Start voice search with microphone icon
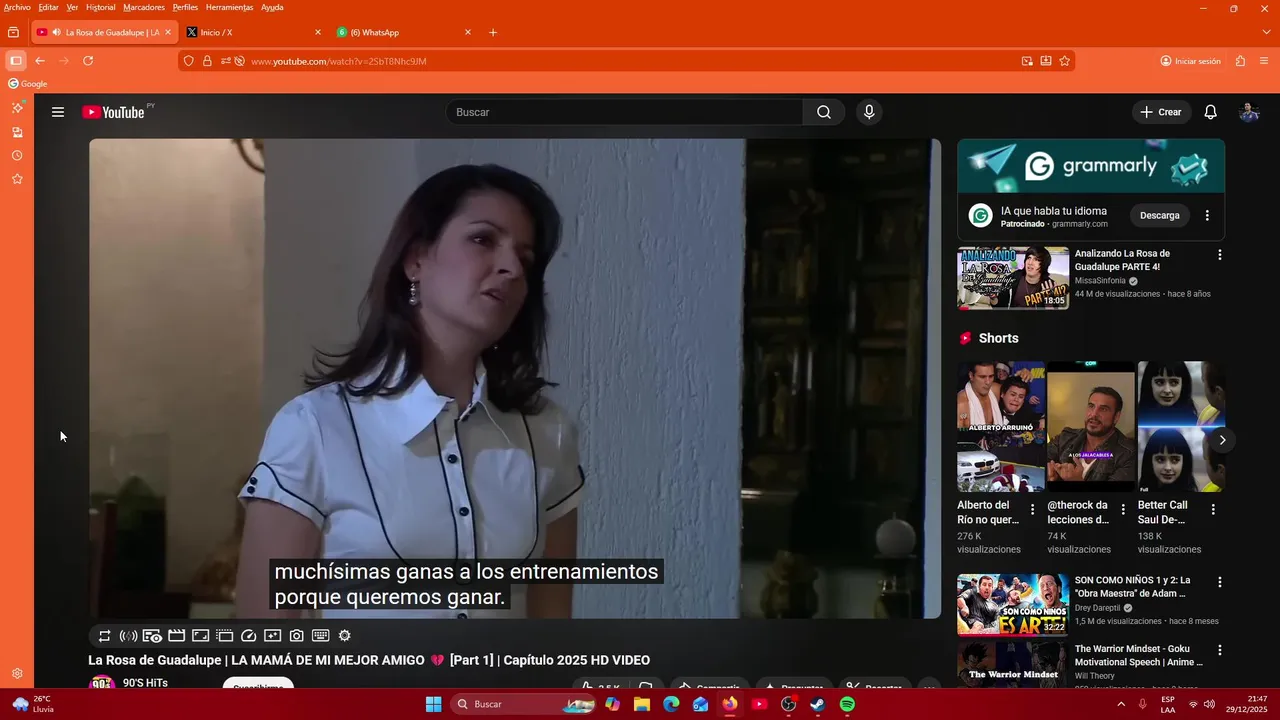Screen dimensions: 1280x720 click(x=869, y=112)
